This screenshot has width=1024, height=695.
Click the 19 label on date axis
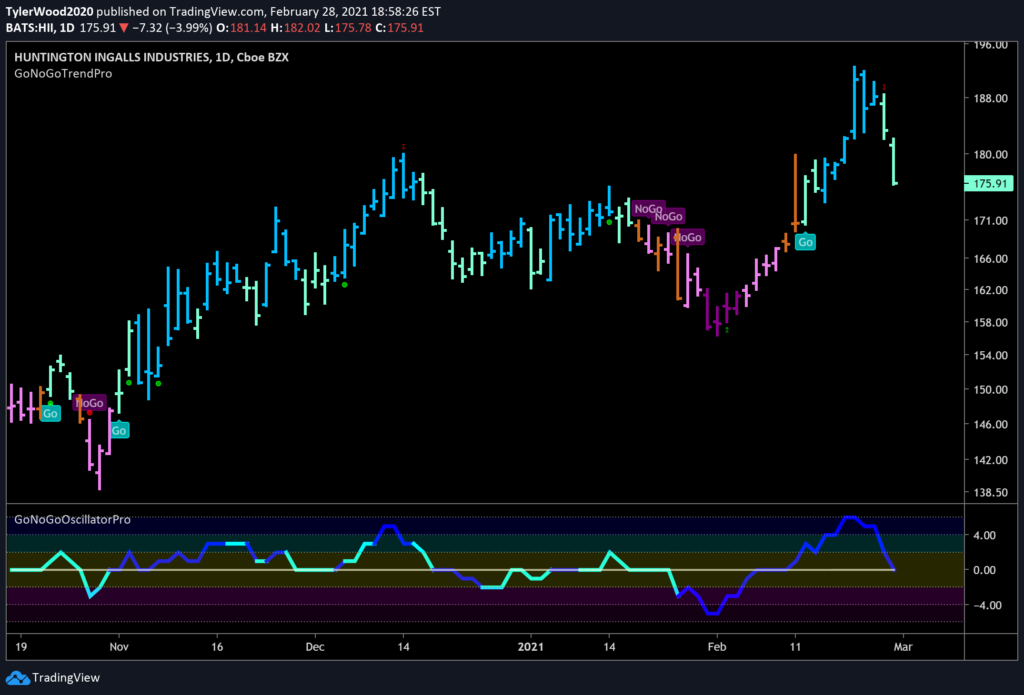tap(20, 647)
